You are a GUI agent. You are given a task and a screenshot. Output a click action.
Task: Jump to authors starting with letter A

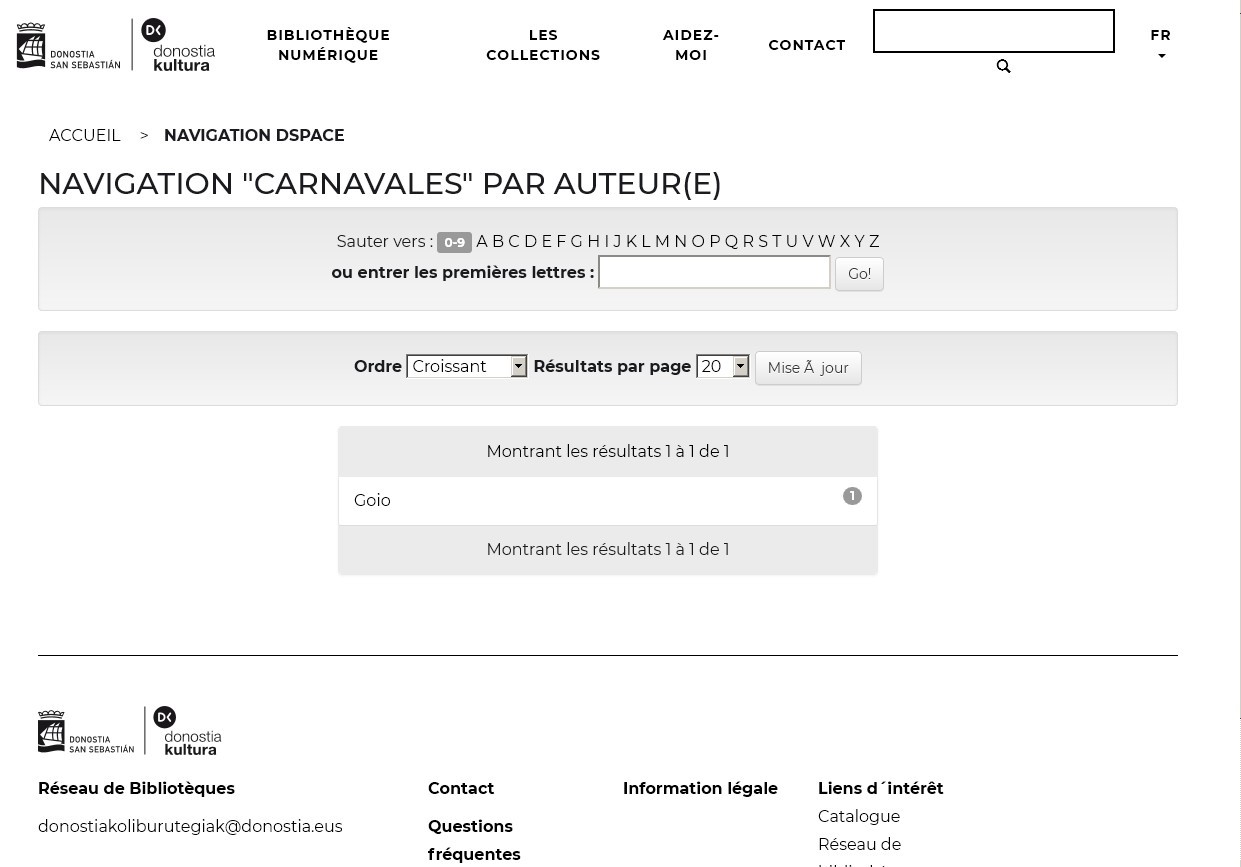click(482, 241)
